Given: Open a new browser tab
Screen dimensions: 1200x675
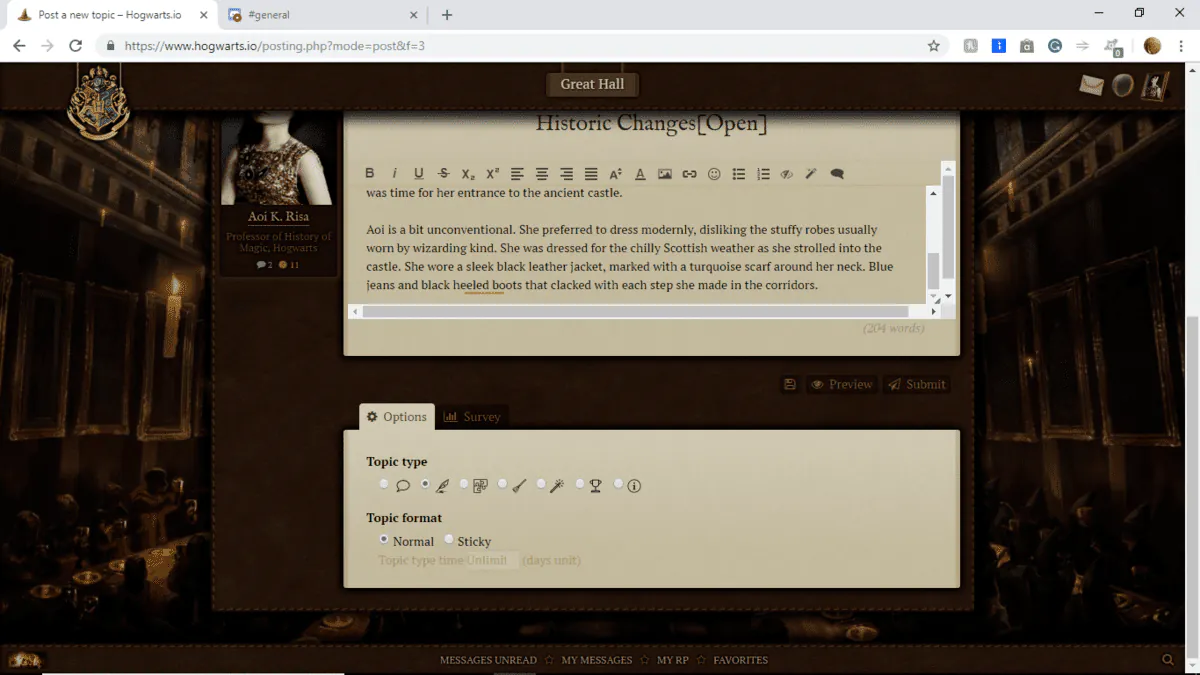Looking at the screenshot, I should (447, 15).
